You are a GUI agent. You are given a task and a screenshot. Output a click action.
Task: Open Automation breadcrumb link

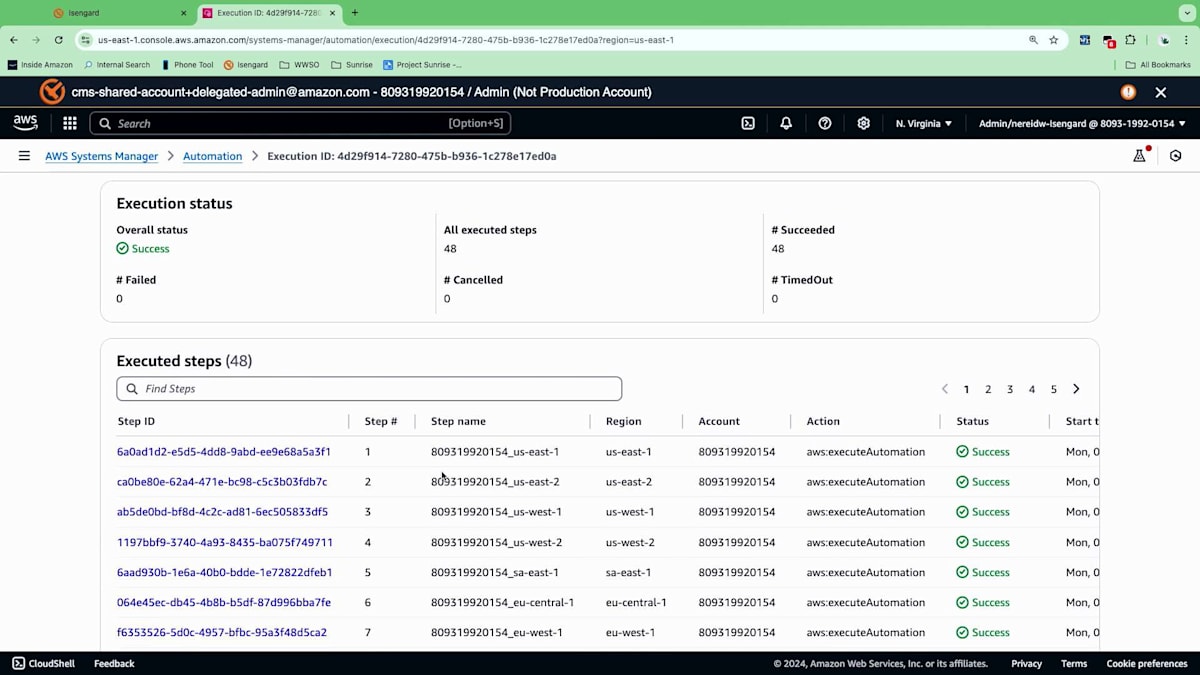[x=212, y=156]
